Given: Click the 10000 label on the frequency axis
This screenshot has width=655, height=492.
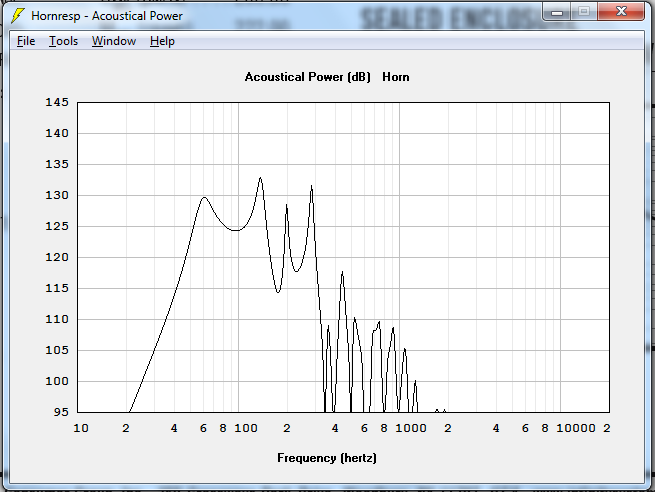Looking at the screenshot, I should coord(576,428).
